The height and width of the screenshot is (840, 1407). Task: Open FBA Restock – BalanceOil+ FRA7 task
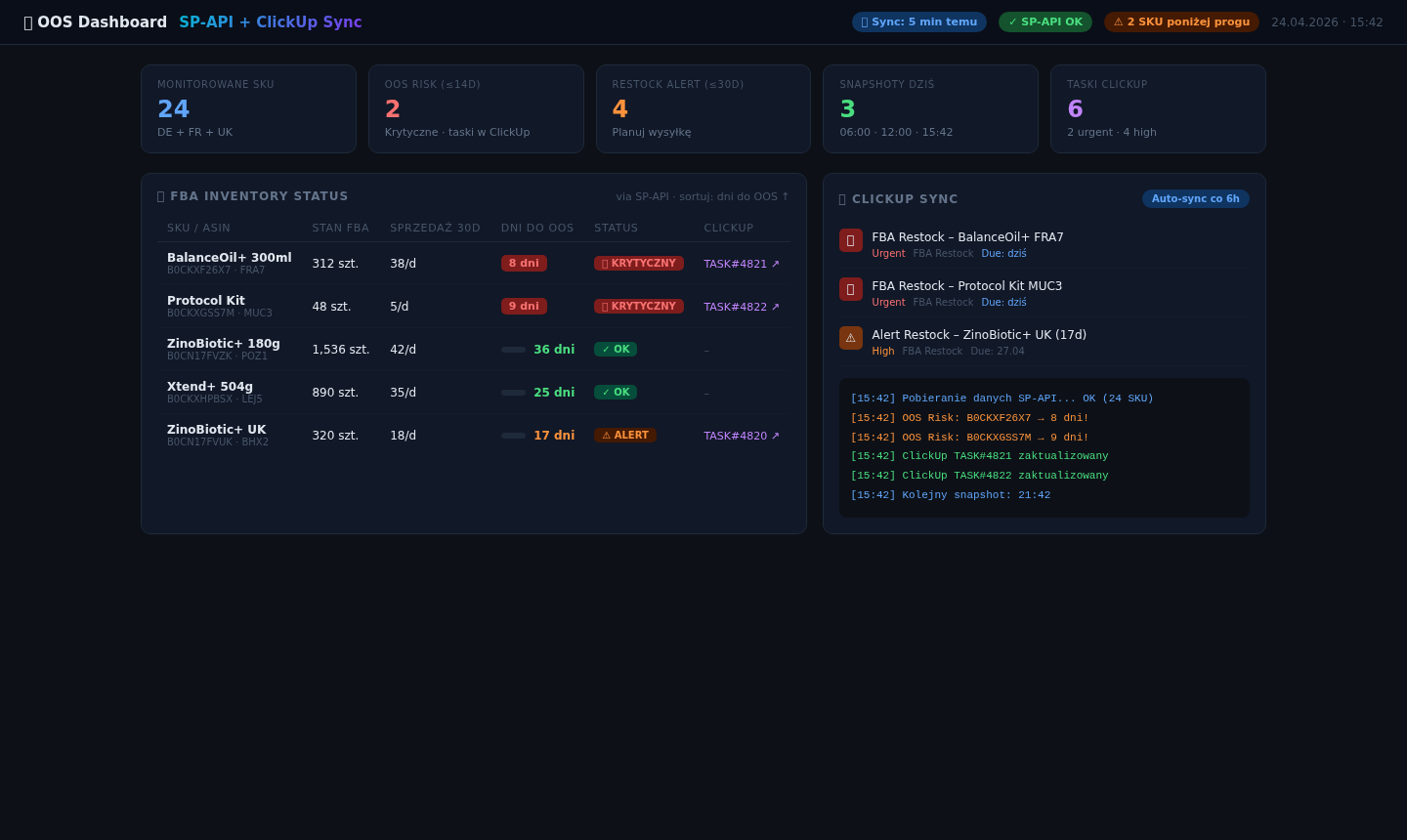tap(967, 237)
